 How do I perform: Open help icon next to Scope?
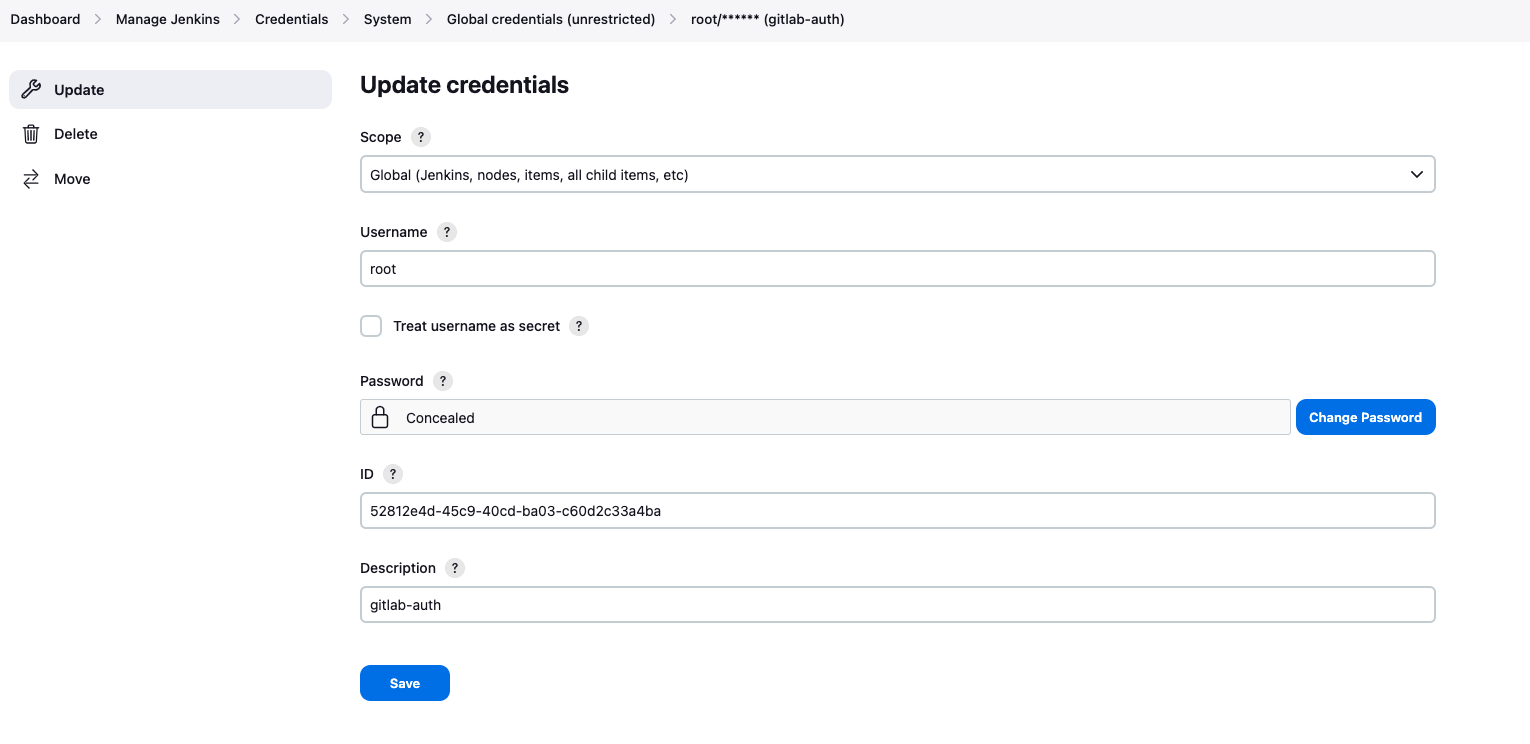point(421,137)
